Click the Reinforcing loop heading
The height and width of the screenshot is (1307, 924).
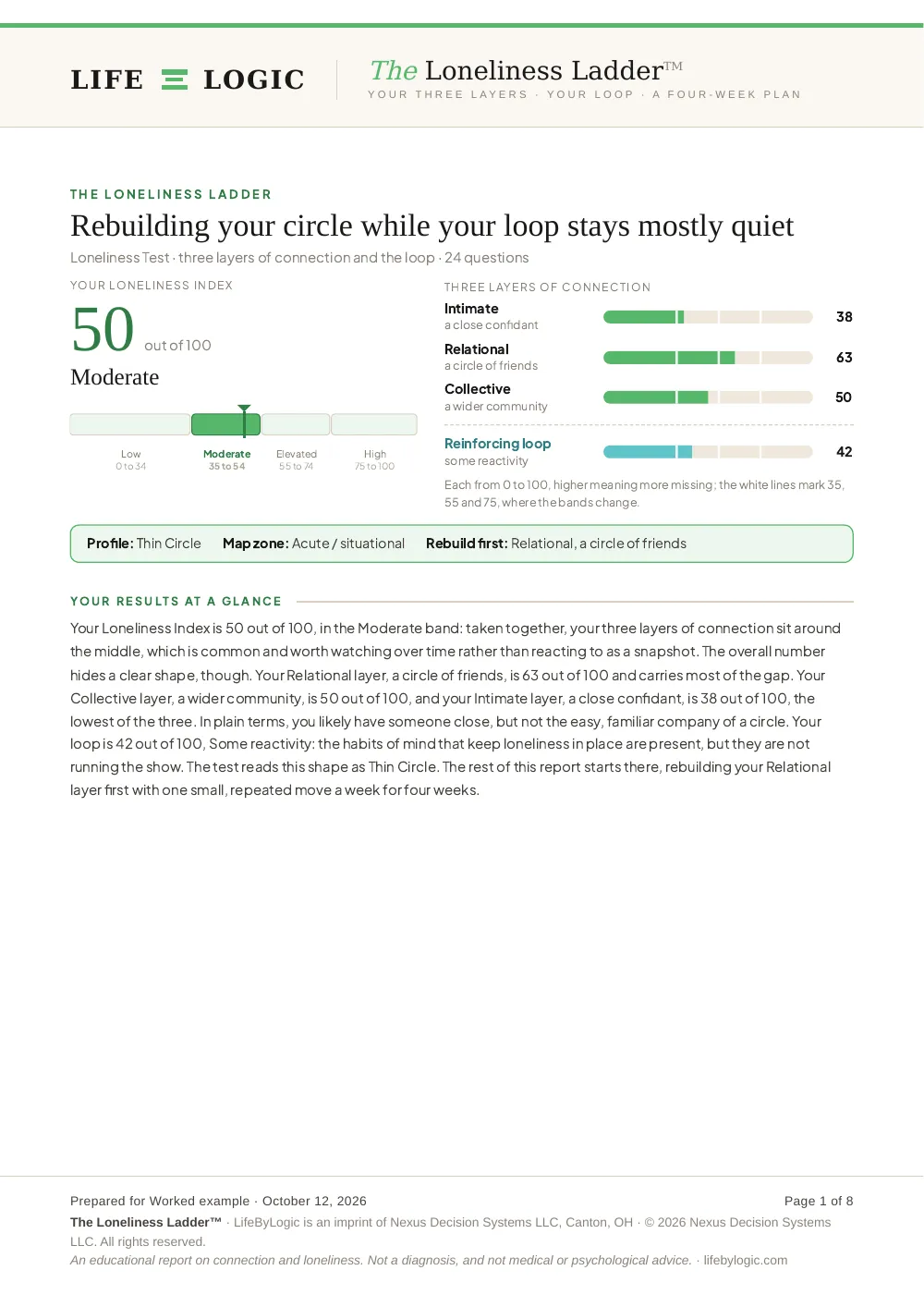497,444
